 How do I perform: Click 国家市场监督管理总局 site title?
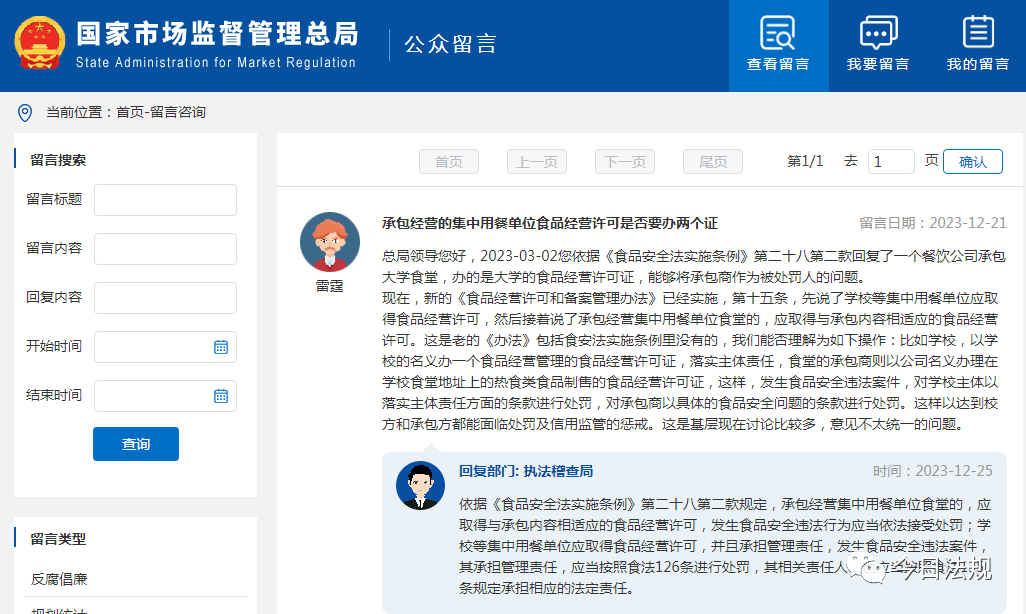pos(217,34)
